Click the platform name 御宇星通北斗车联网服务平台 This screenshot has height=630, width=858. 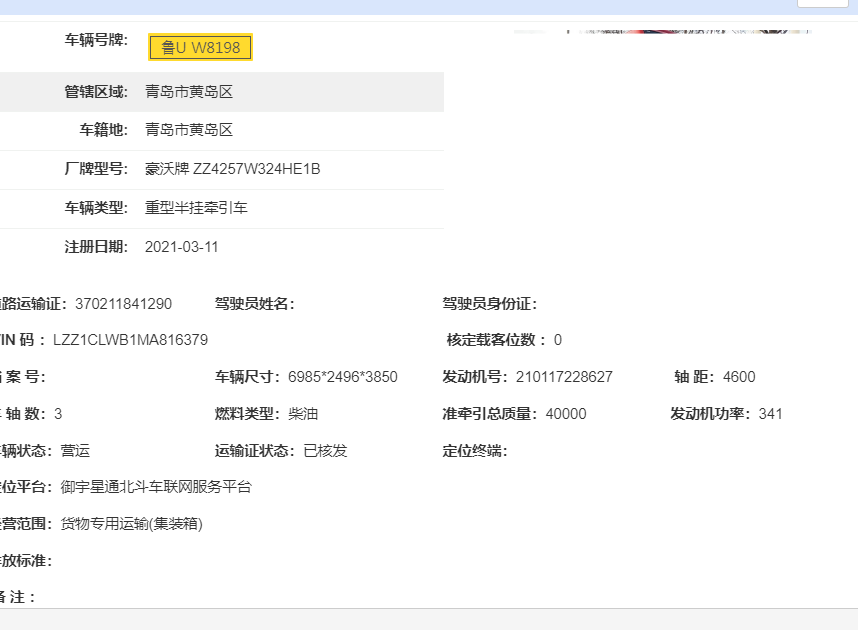coord(156,487)
